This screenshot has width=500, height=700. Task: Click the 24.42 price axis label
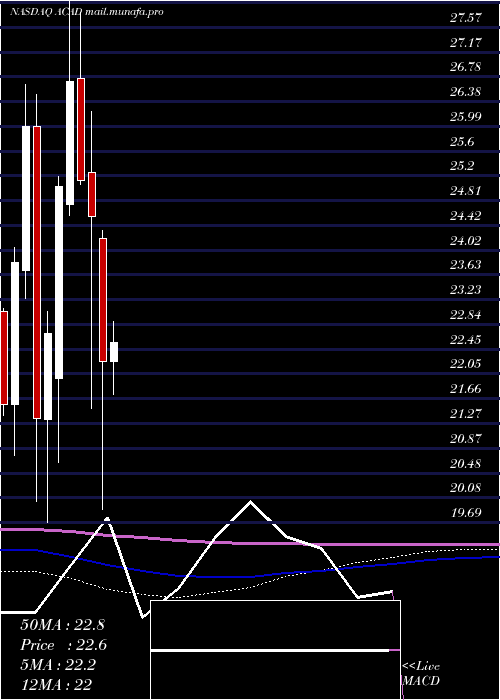click(466, 217)
